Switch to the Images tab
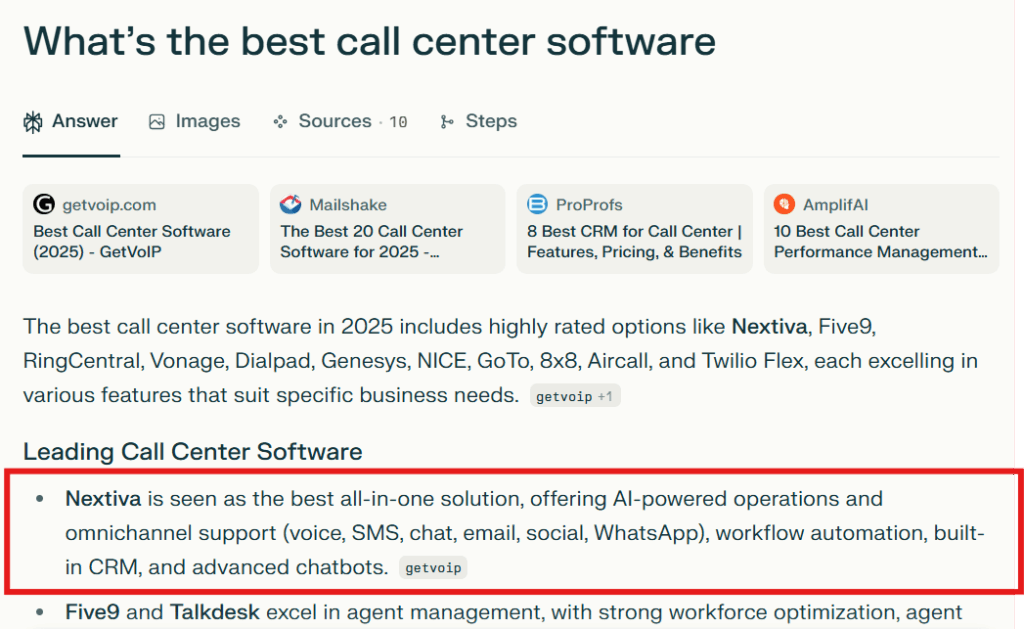1024x629 pixels. [195, 121]
